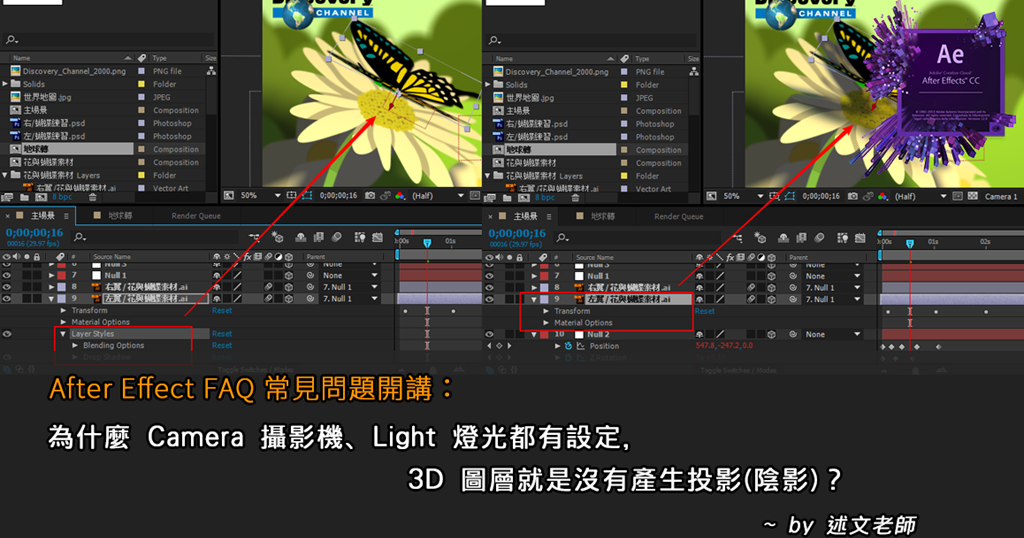Click the RGB channel icon in the right viewer

point(883,196)
